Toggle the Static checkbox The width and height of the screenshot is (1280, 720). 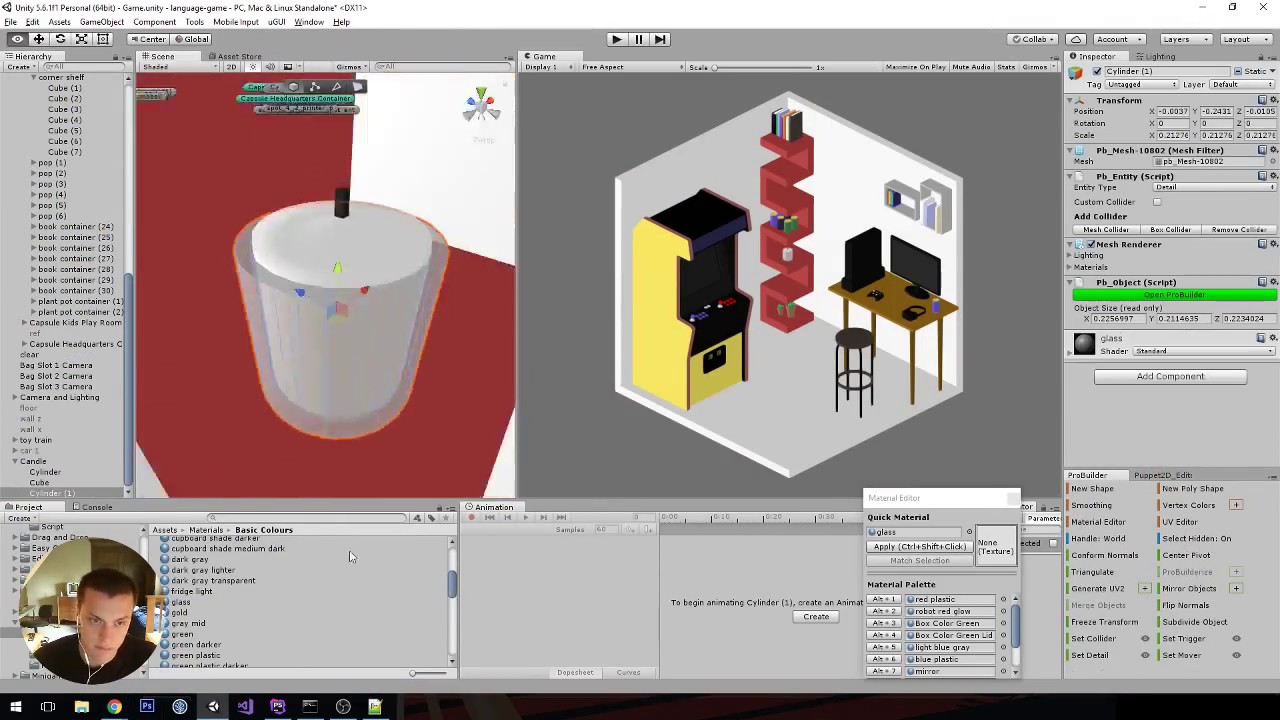[1238, 71]
